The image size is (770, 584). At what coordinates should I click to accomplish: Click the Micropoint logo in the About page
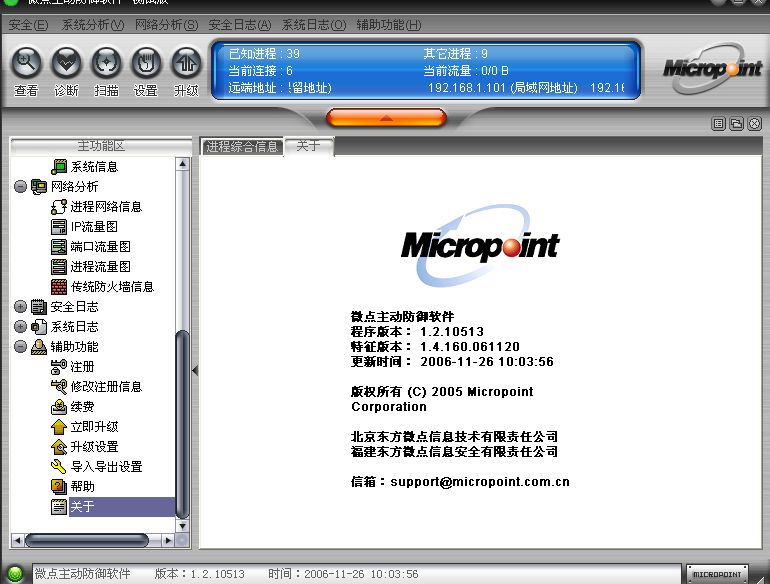(x=480, y=246)
